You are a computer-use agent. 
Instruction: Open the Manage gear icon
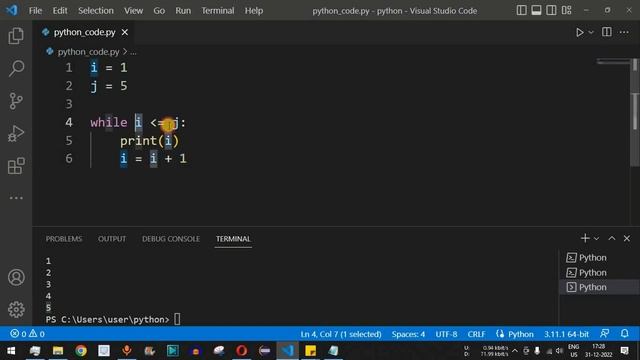click(16, 309)
